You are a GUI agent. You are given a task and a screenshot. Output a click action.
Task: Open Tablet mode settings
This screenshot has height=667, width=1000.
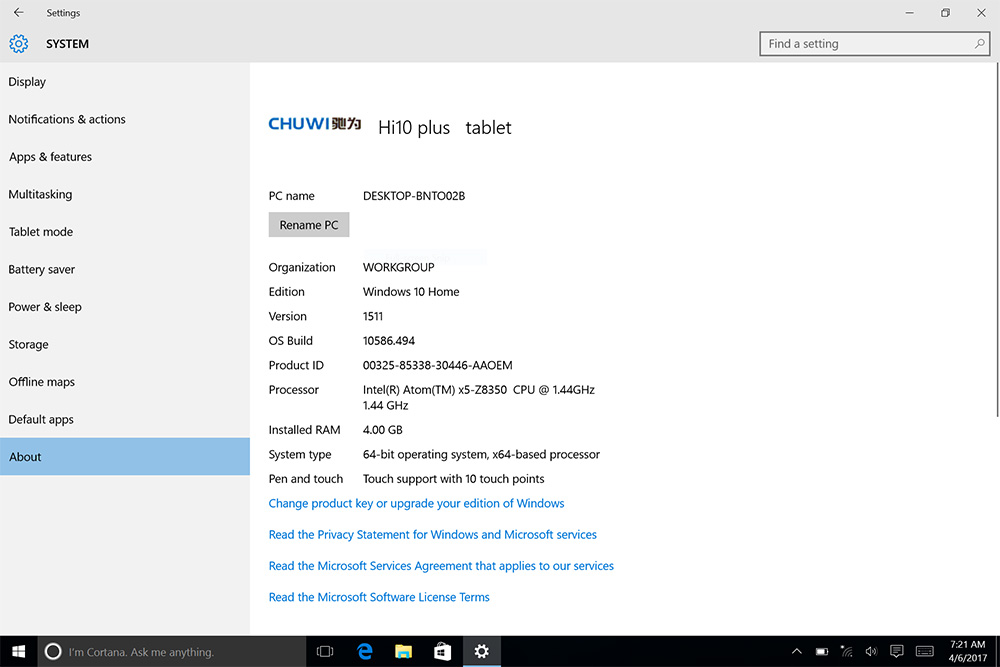pyautogui.click(x=125, y=232)
